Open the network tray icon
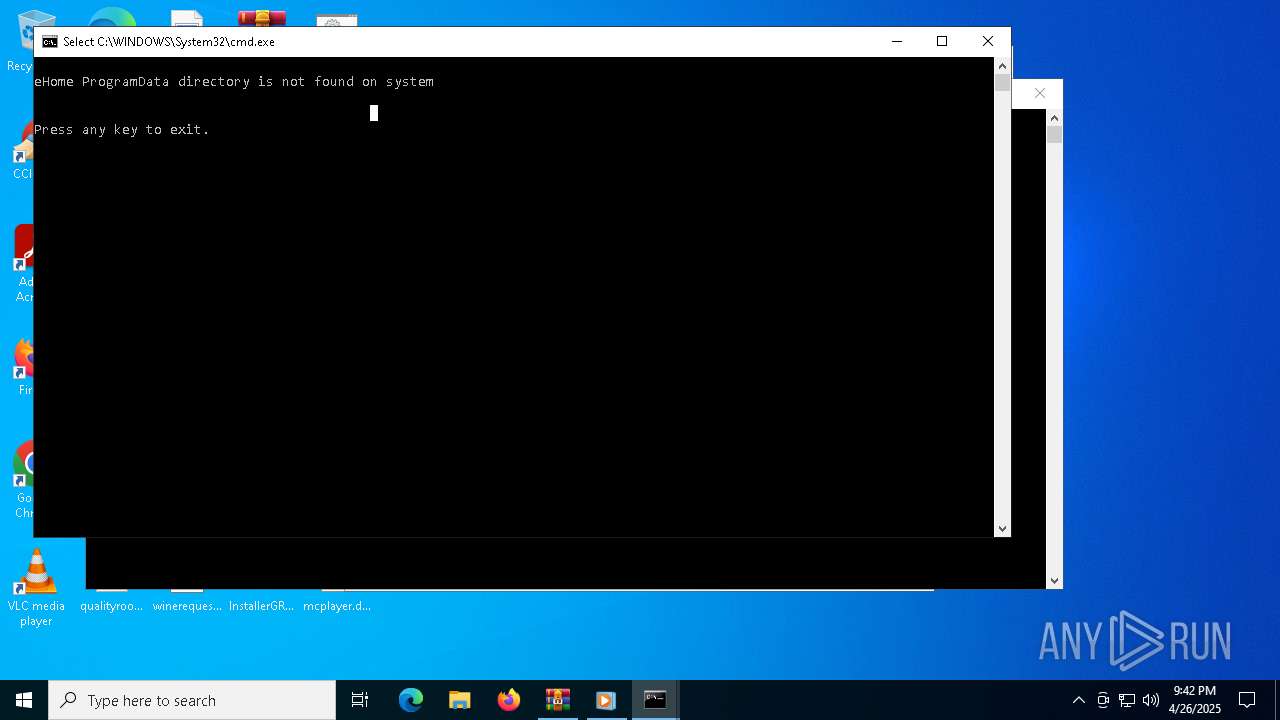The width and height of the screenshot is (1280, 720). [x=1127, y=700]
